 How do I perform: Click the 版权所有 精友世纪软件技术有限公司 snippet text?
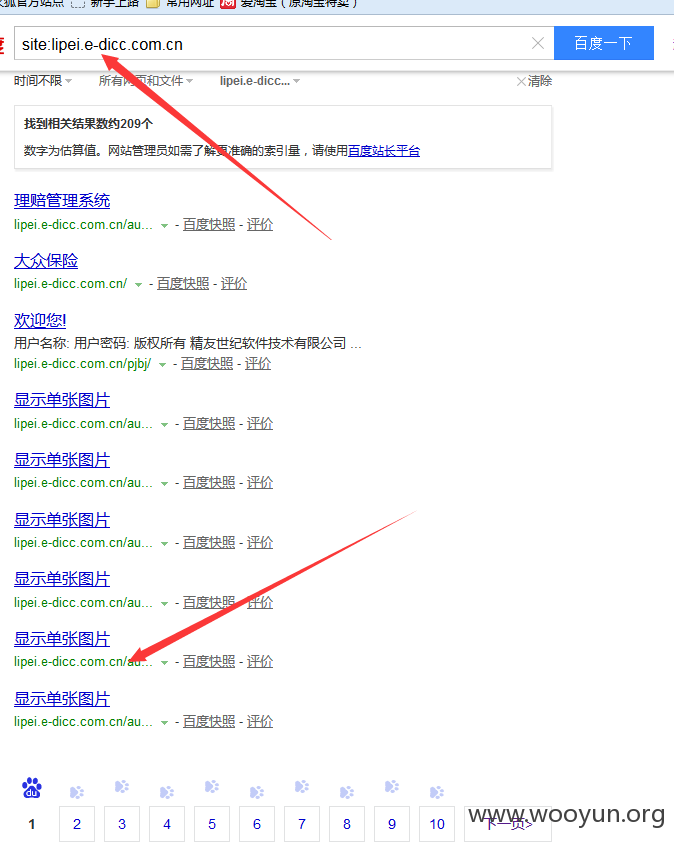point(240,343)
